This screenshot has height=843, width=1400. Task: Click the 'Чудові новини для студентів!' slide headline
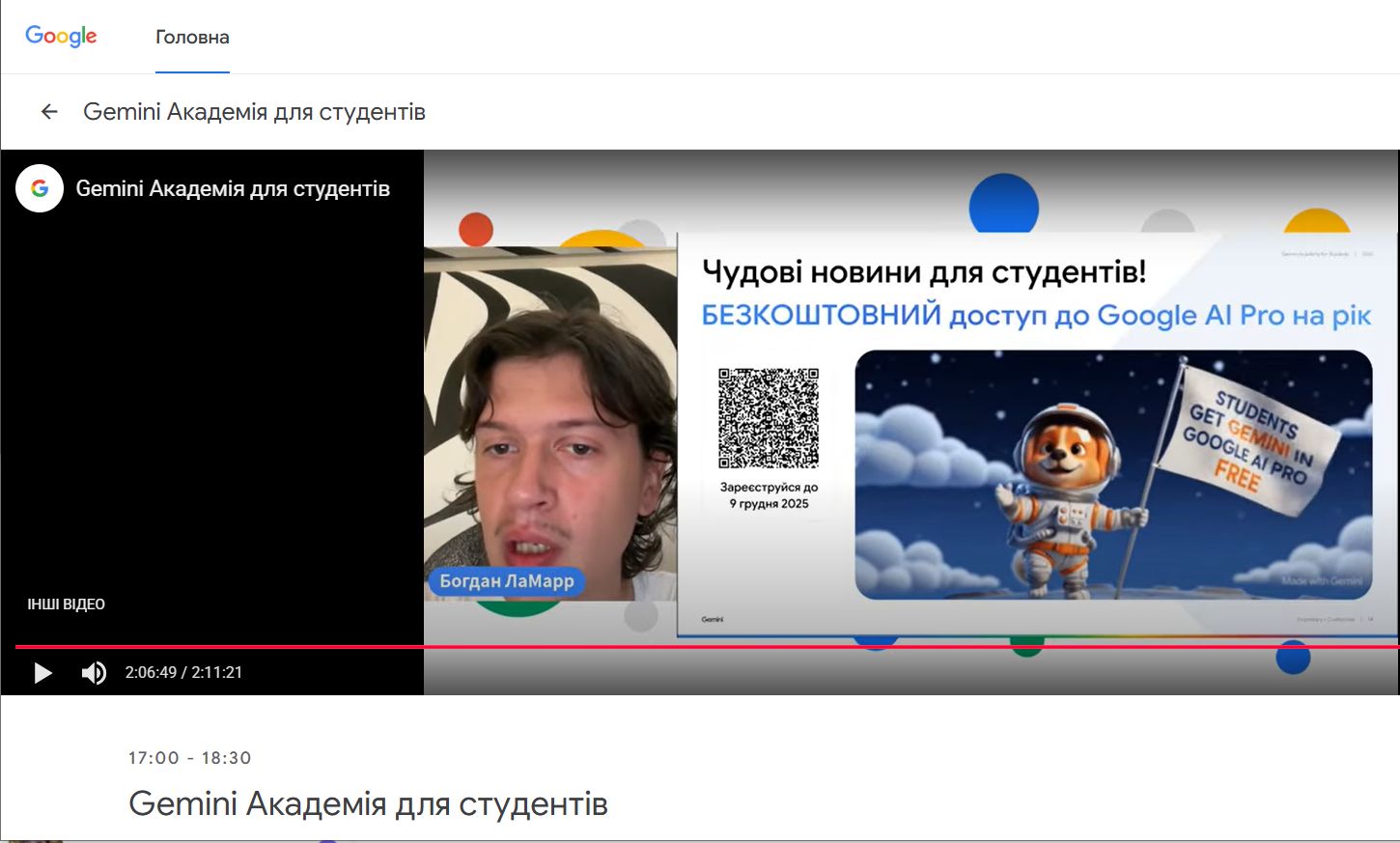tap(924, 271)
